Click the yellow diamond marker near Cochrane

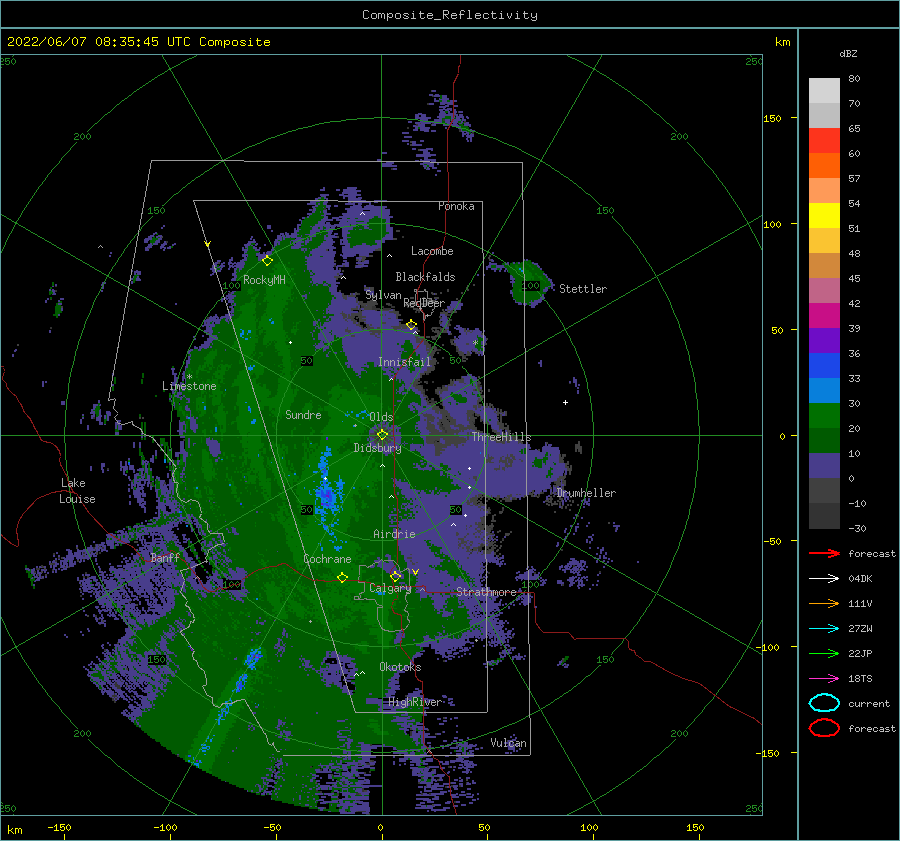342,577
